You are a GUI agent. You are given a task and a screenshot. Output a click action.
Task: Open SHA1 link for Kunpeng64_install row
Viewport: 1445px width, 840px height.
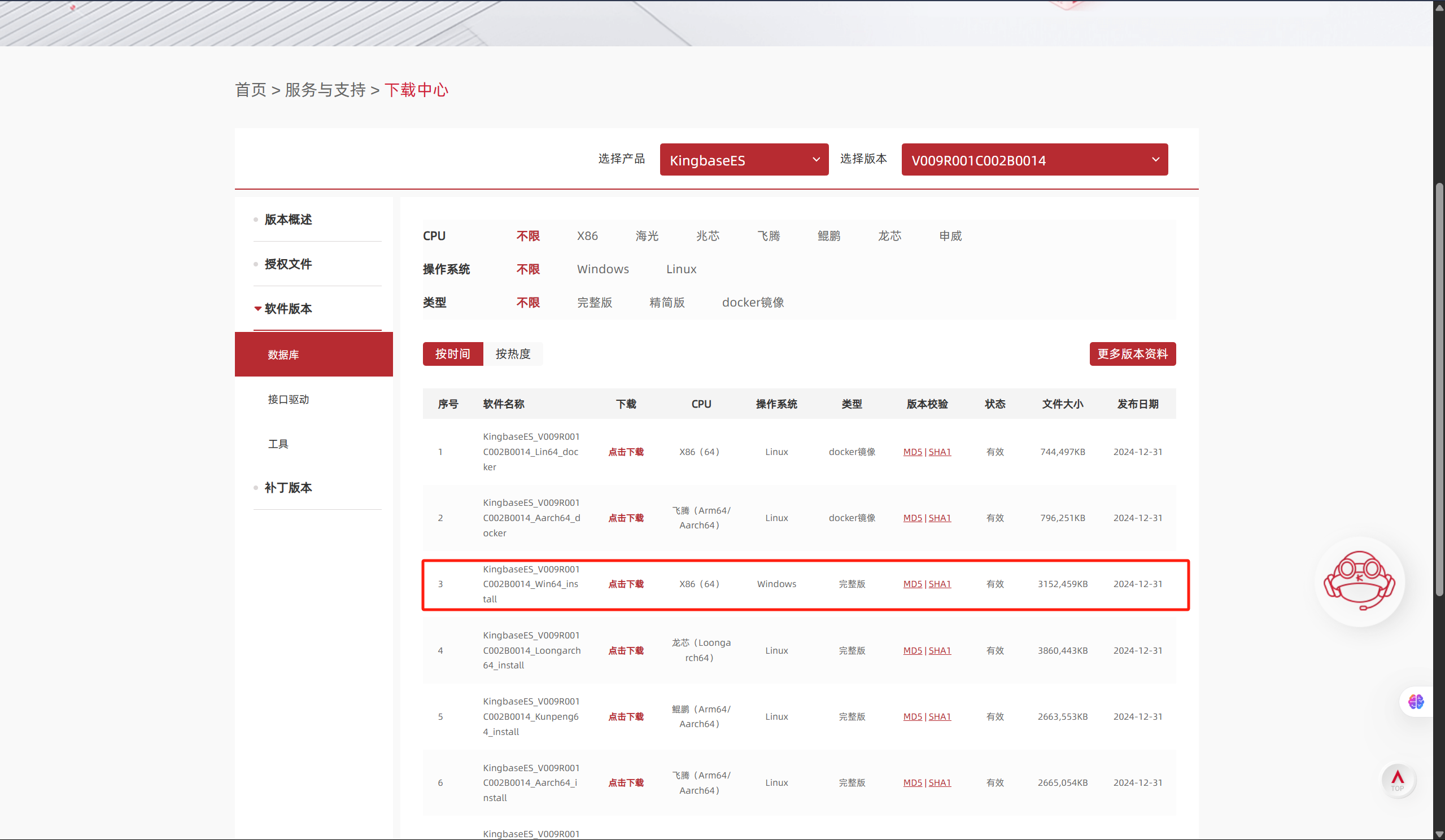pyautogui.click(x=939, y=717)
